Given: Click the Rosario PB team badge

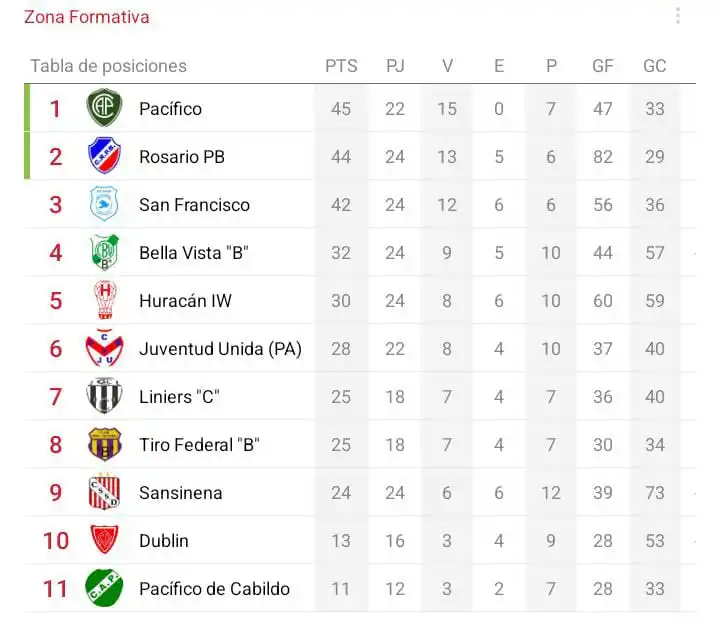Looking at the screenshot, I should [x=104, y=156].
